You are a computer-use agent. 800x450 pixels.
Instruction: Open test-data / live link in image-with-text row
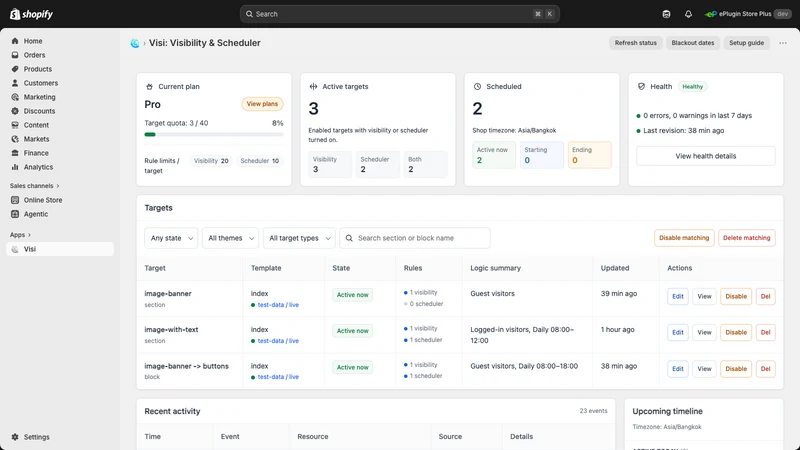point(278,341)
